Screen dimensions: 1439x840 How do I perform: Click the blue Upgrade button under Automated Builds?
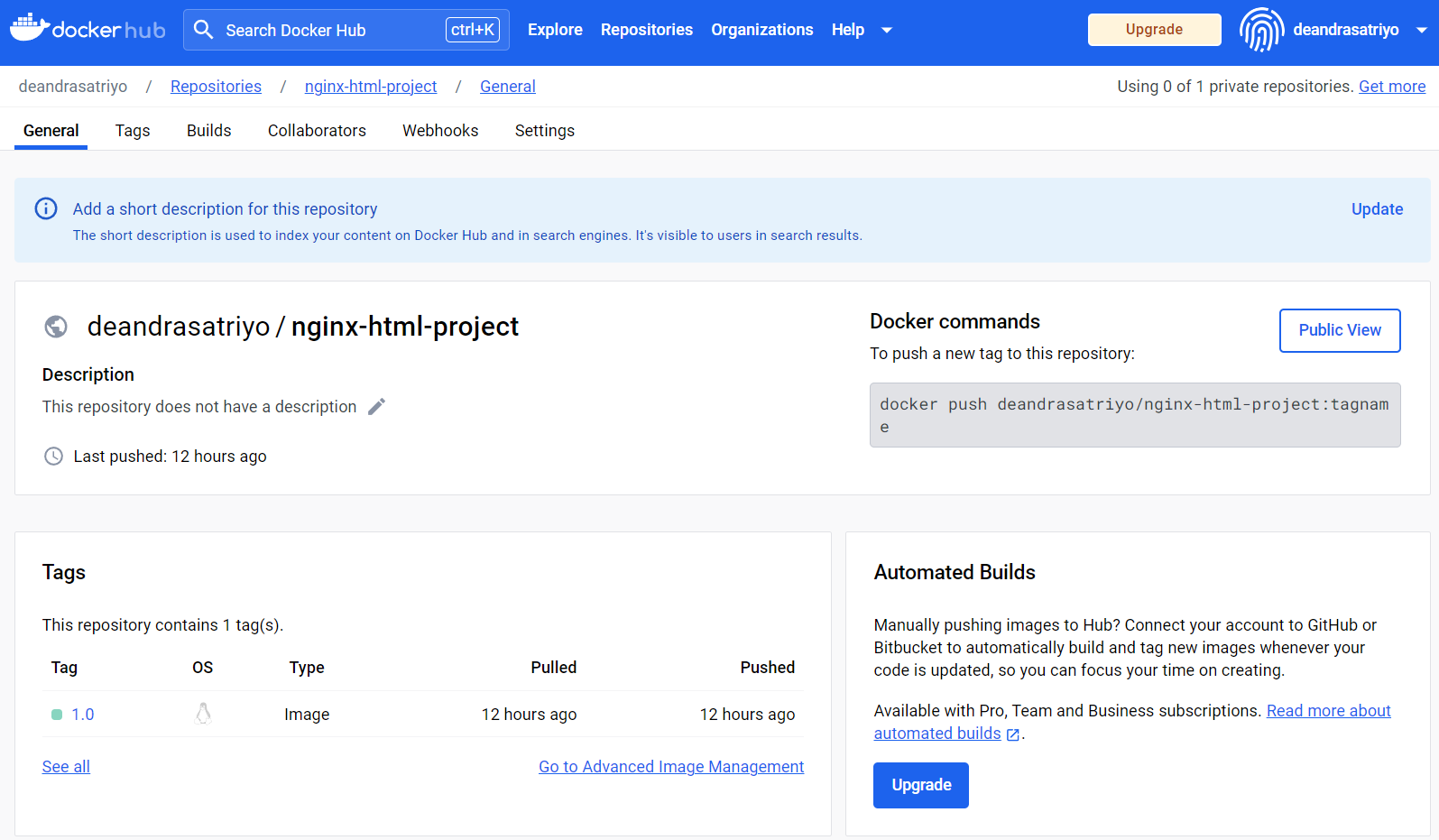[921, 785]
